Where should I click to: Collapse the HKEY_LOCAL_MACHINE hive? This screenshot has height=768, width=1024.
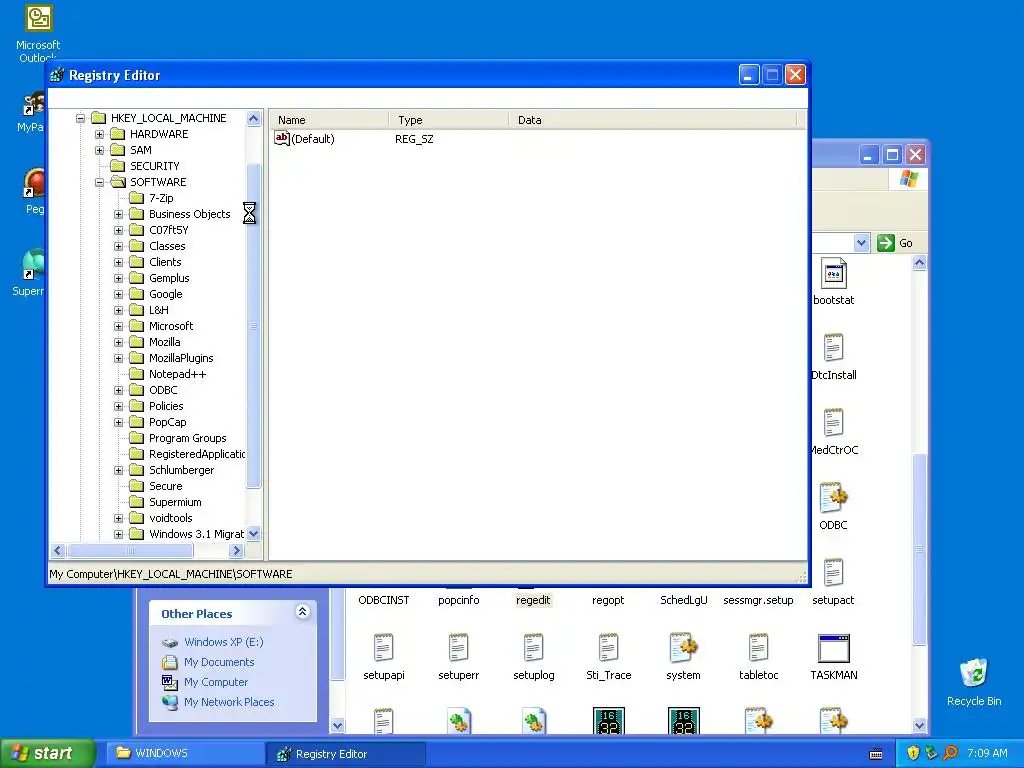tap(80, 118)
